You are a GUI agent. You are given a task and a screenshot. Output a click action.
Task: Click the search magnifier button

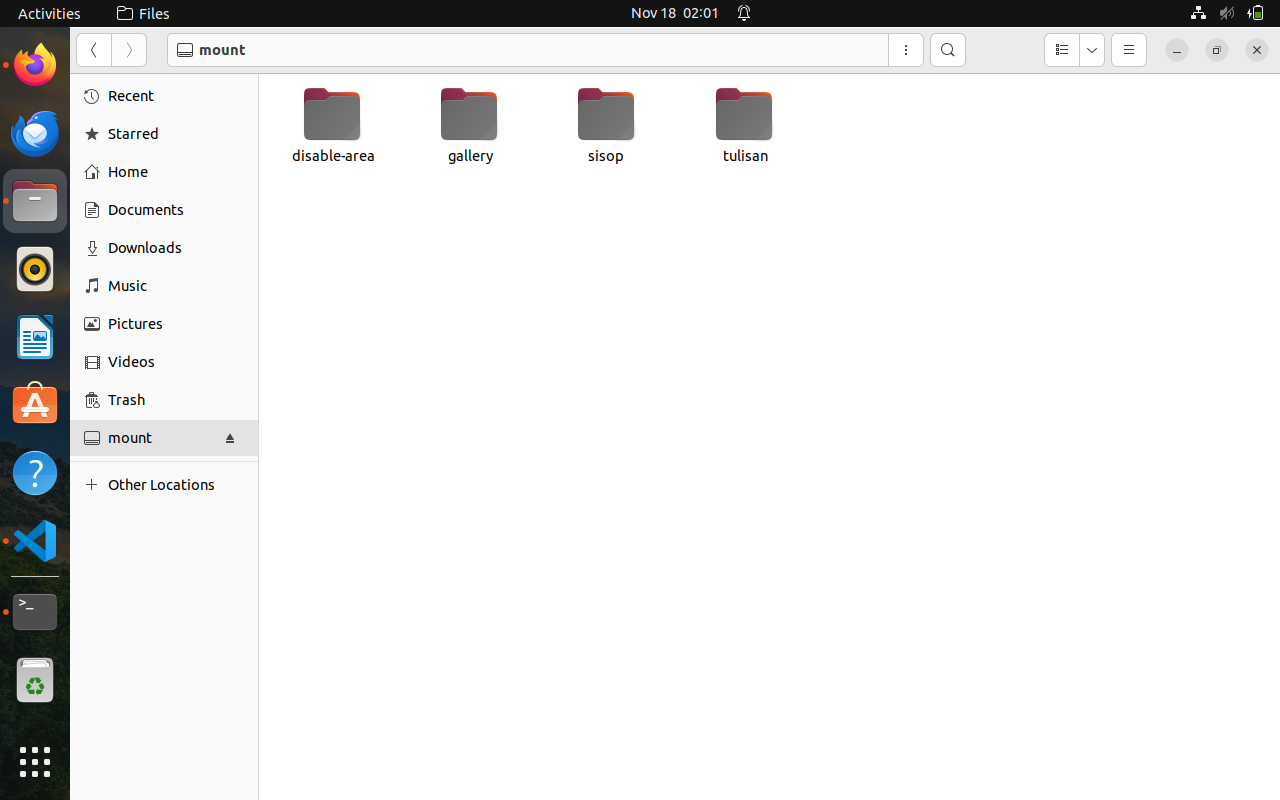tap(948, 50)
